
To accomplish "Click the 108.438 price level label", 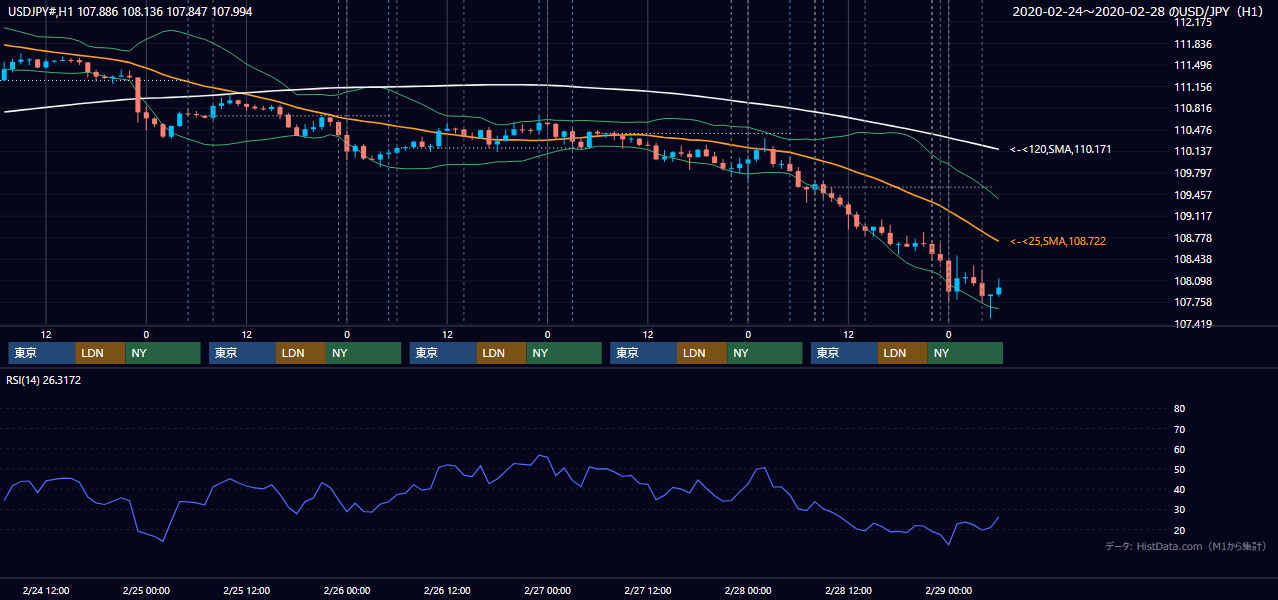I will pos(1192,259).
